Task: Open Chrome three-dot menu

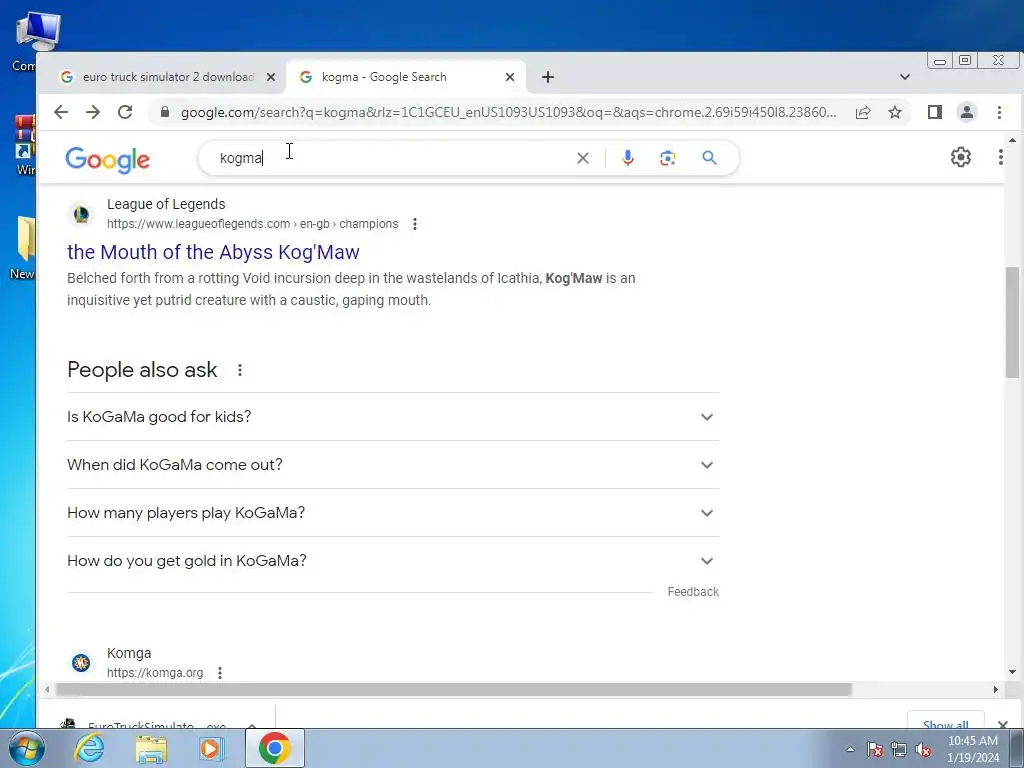Action: 999,112
